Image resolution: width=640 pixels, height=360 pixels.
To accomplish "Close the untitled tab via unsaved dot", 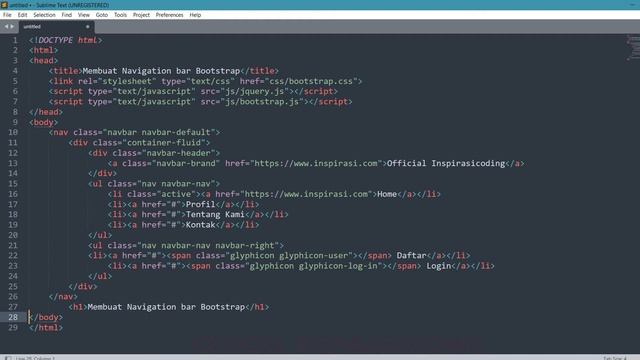I will coord(87,27).
